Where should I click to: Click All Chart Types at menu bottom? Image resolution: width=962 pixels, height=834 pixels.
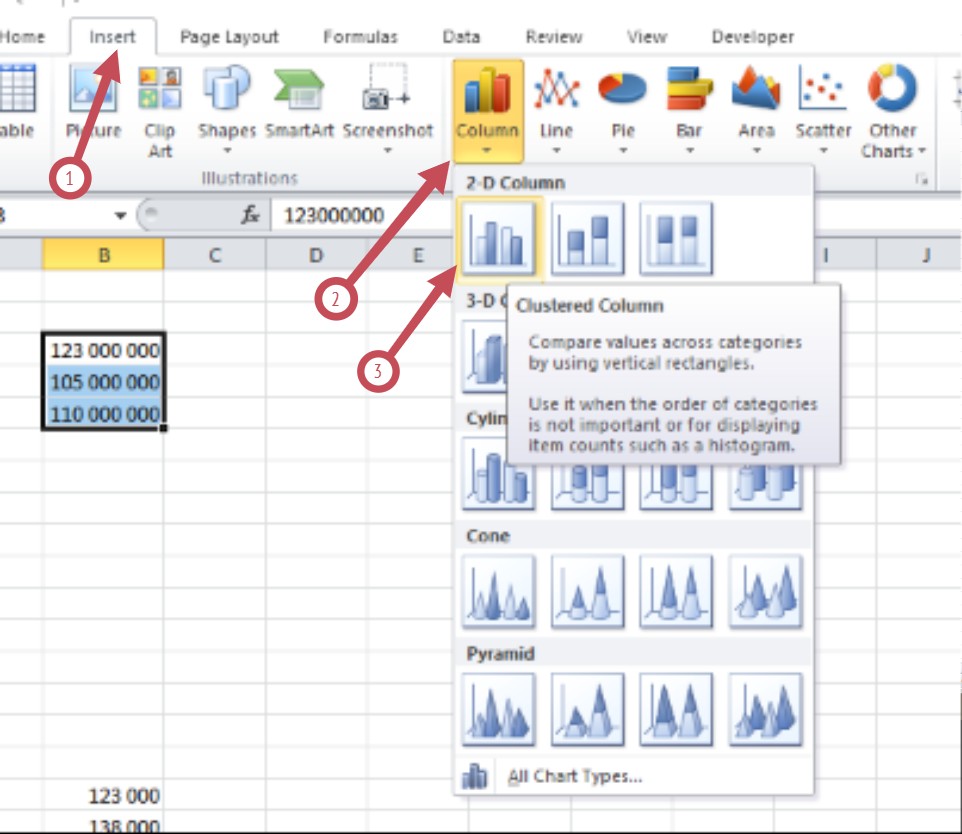(574, 776)
